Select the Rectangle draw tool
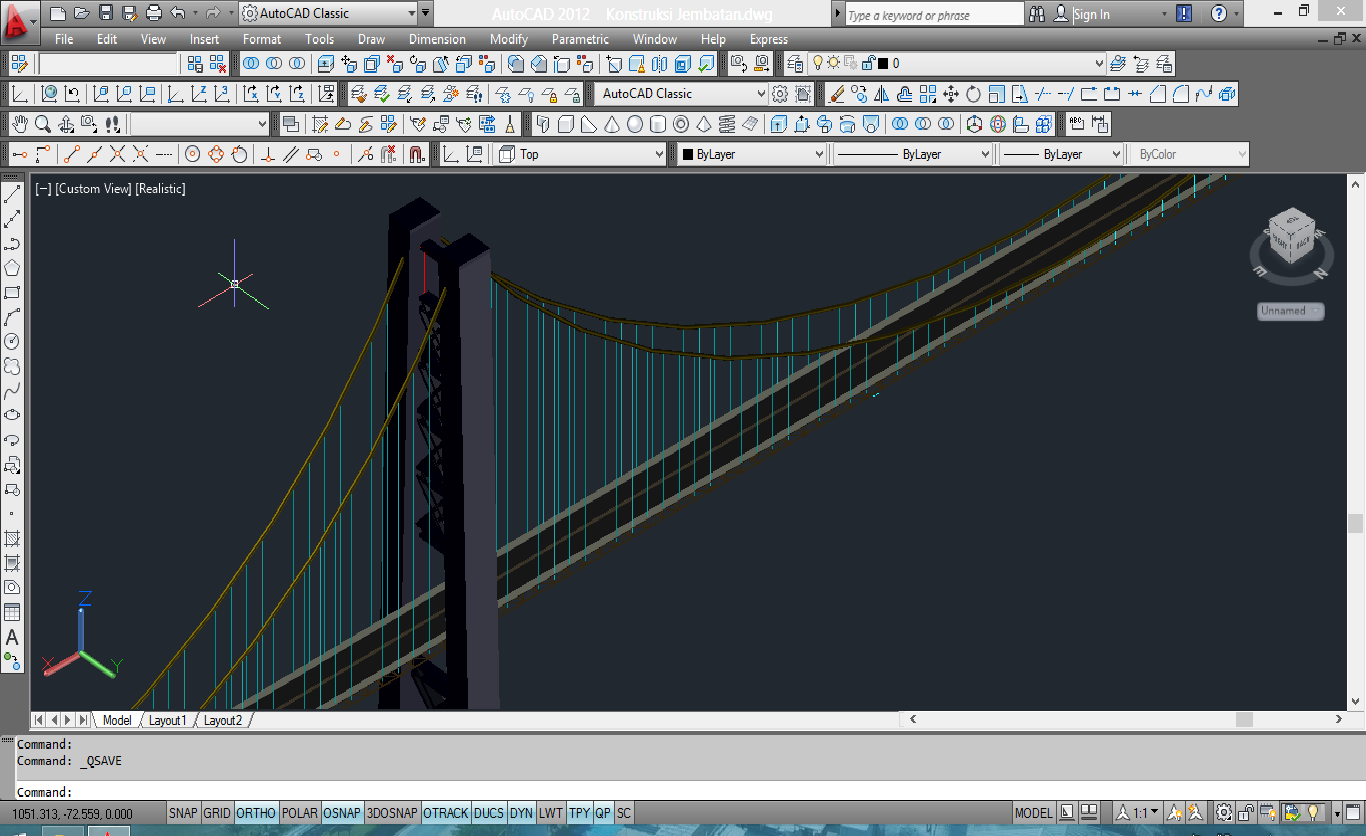 tap(12, 293)
